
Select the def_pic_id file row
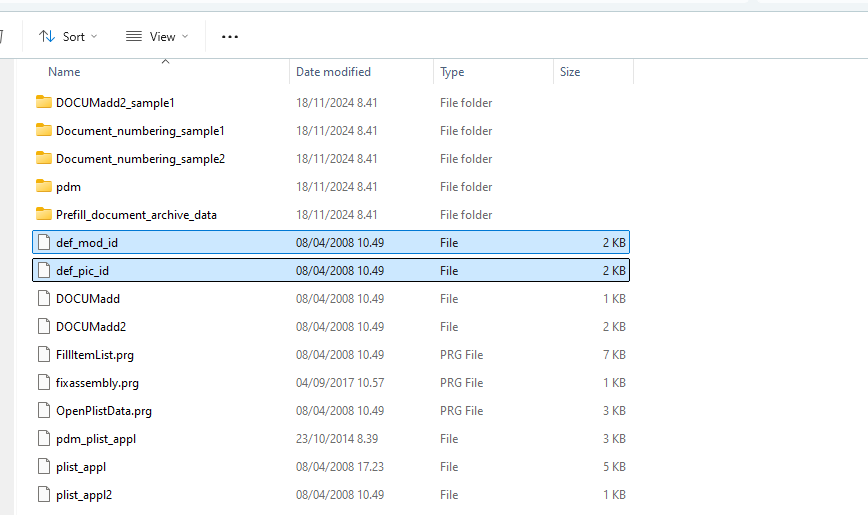click(330, 270)
